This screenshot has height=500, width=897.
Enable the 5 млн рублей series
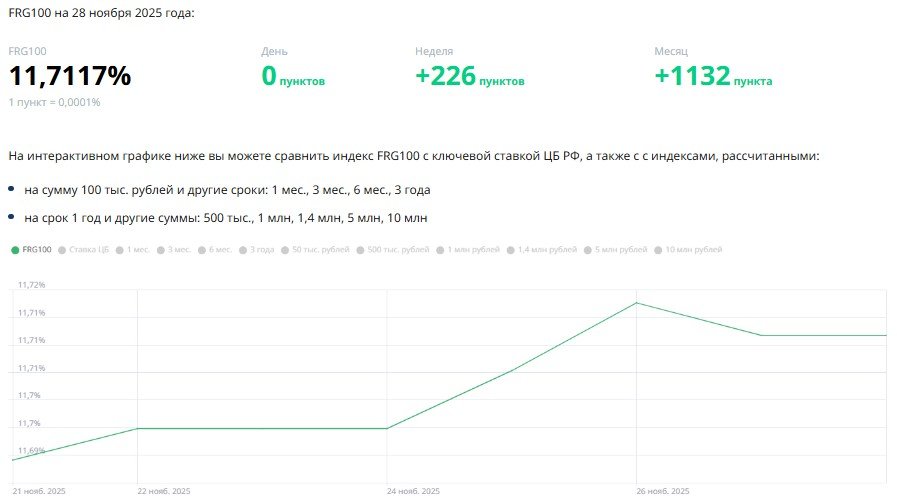coord(620,249)
